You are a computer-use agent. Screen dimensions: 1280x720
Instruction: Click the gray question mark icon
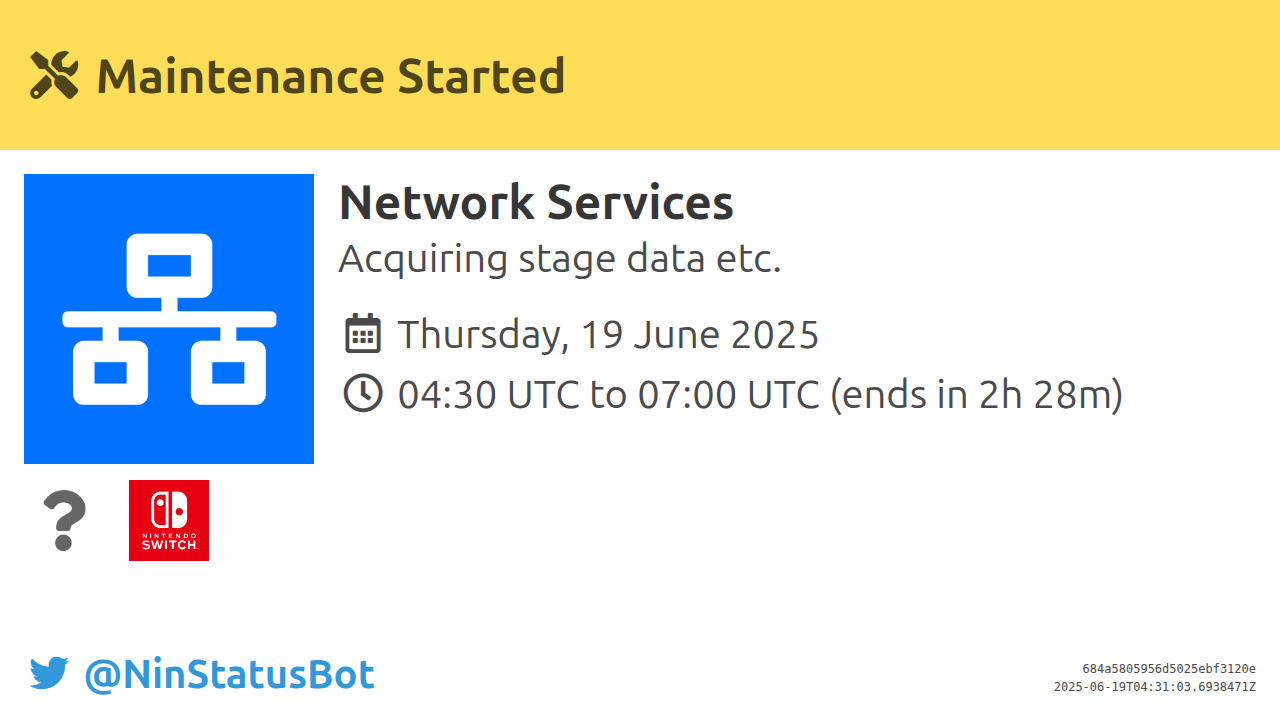pos(65,521)
